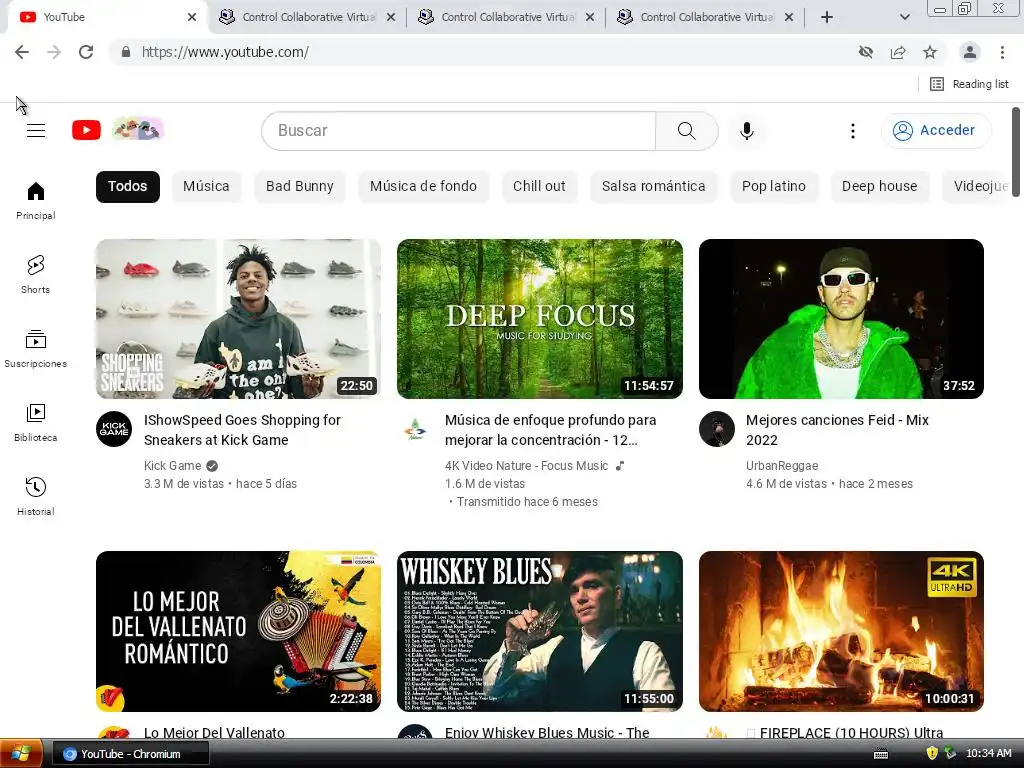This screenshot has height=768, width=1024.
Task: Click the crossed-eye tracking icon in address bar
Action: [x=866, y=52]
